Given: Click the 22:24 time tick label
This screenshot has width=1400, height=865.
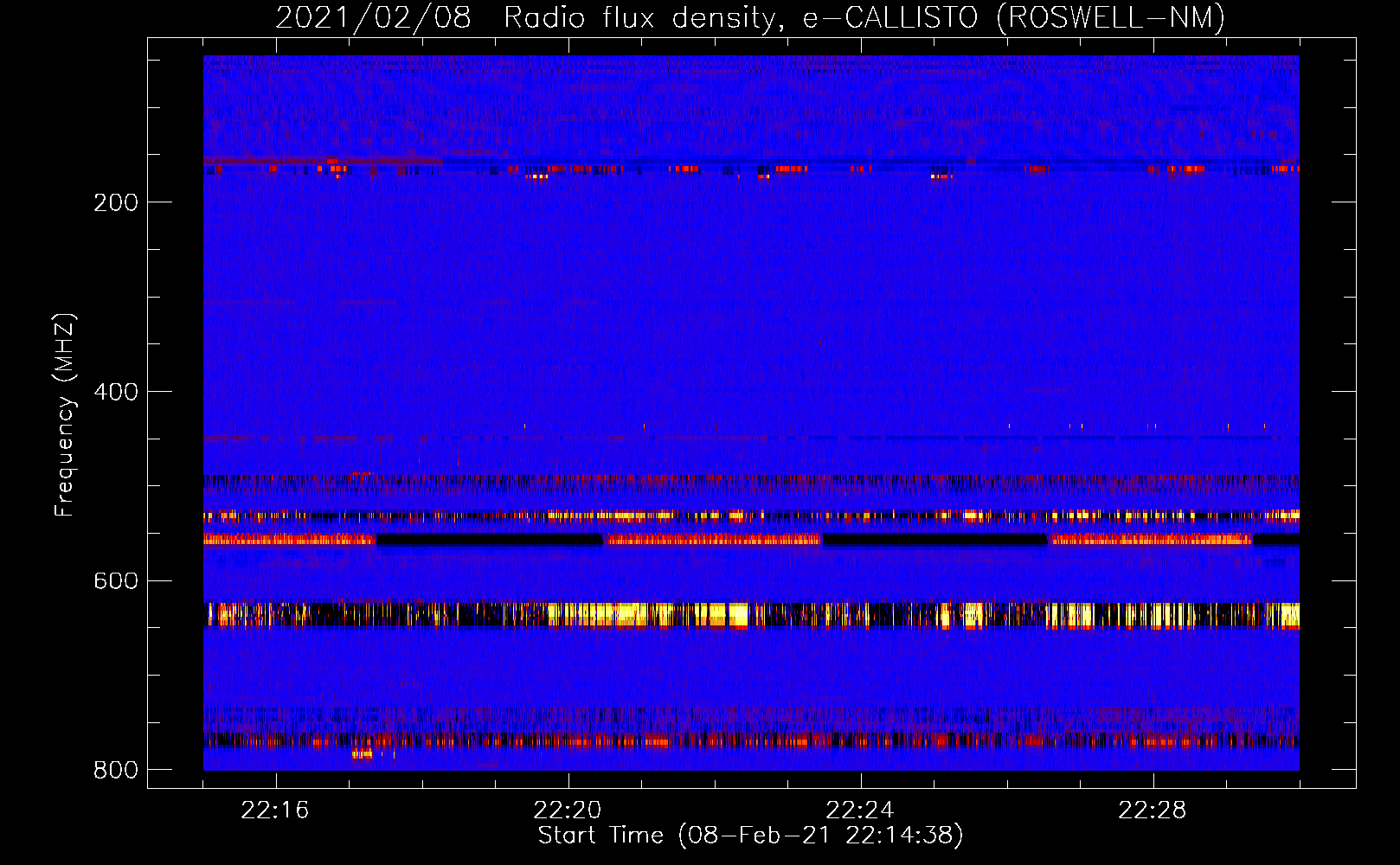Looking at the screenshot, I should point(860,811).
